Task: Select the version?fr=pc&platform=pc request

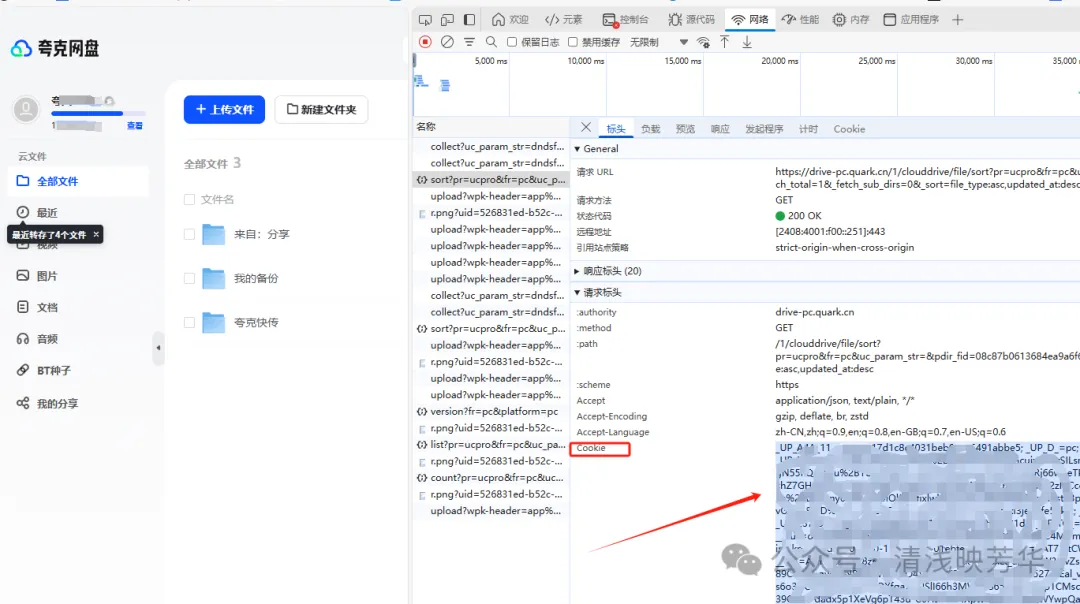Action: click(x=490, y=412)
